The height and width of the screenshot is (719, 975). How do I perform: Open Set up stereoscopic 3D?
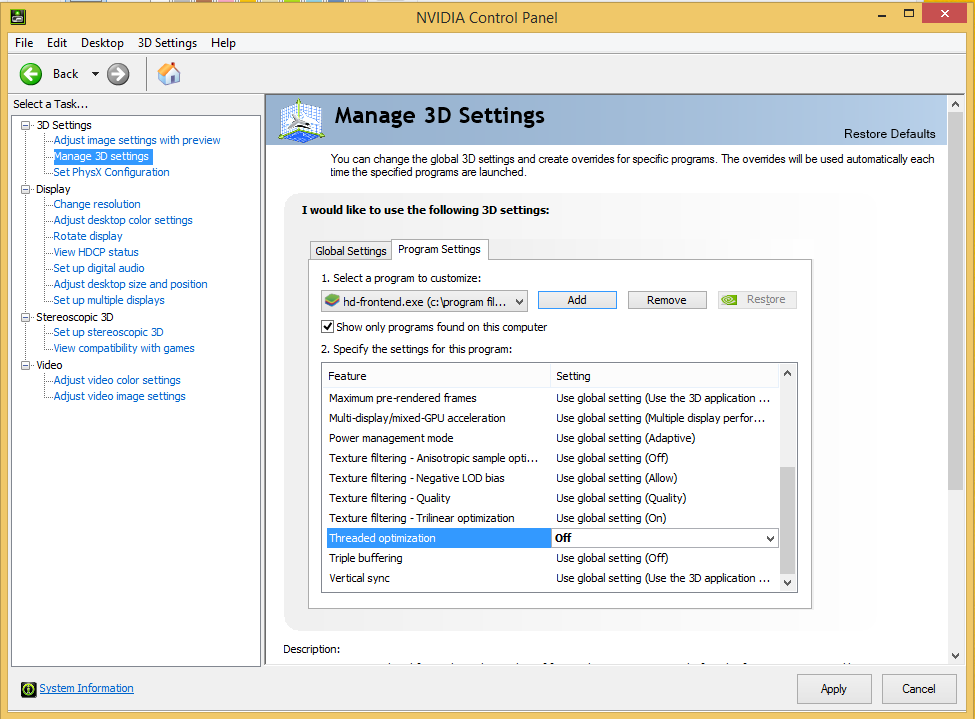[x=108, y=332]
